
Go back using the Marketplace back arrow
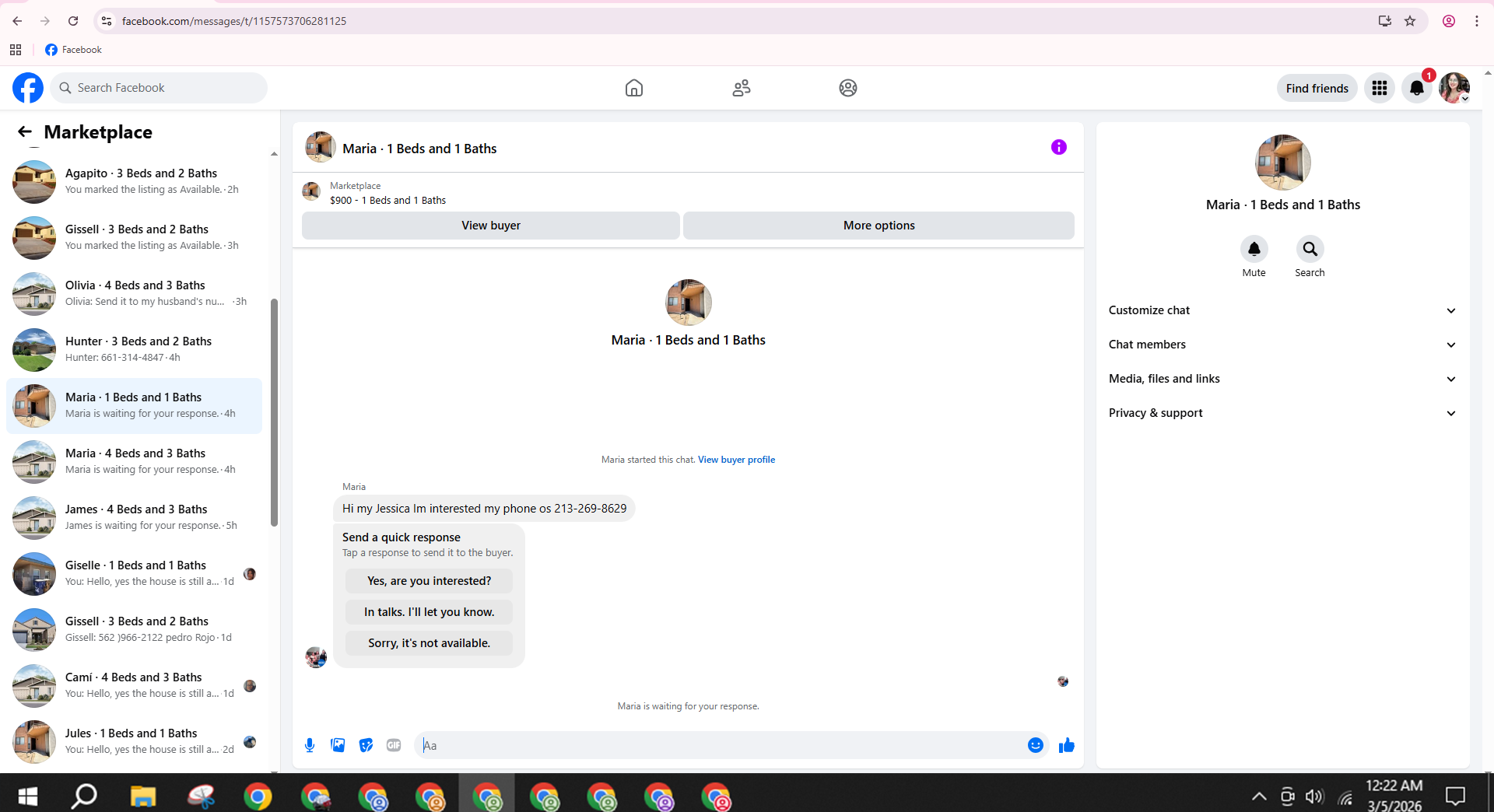(x=25, y=131)
